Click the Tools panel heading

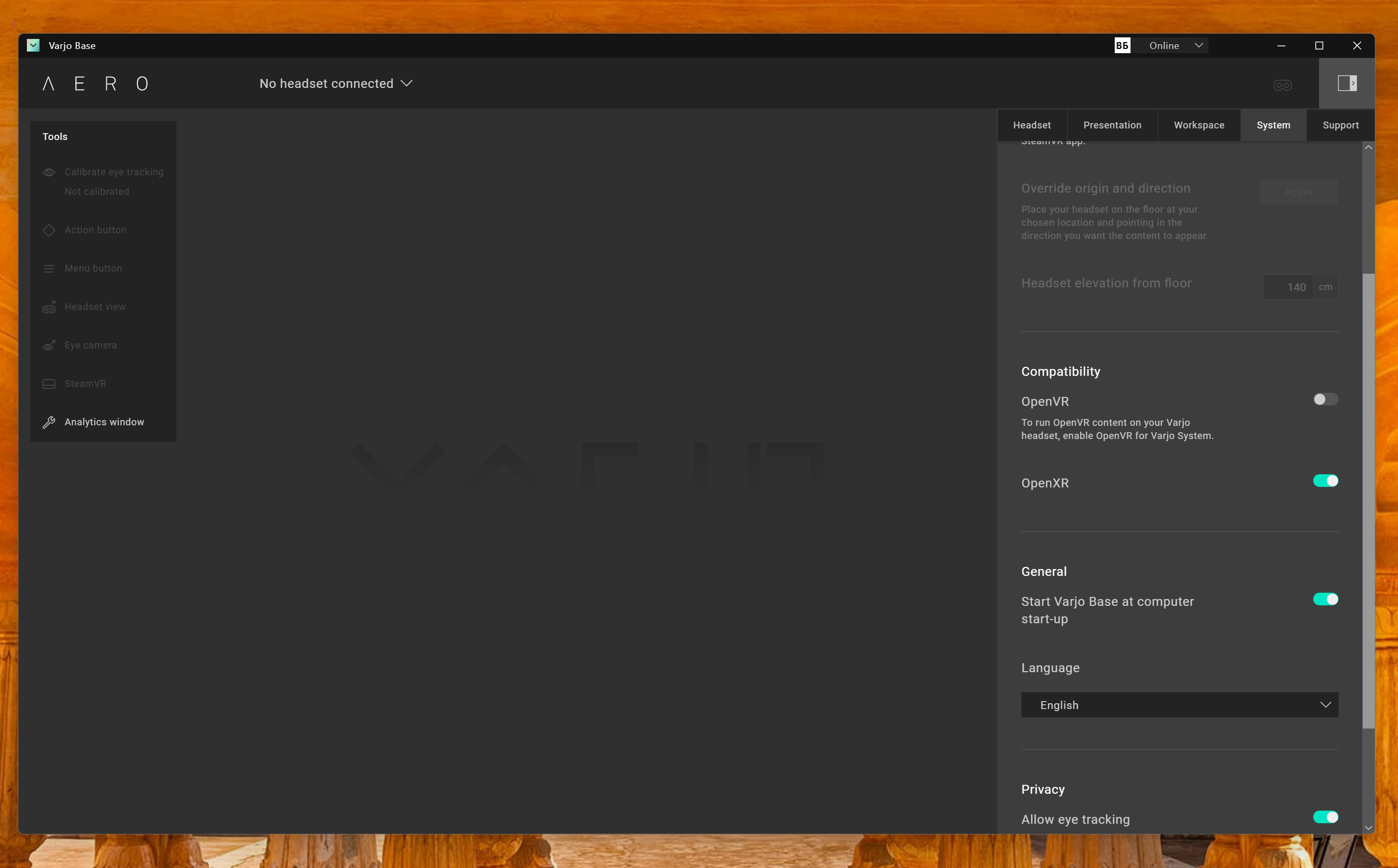[55, 137]
